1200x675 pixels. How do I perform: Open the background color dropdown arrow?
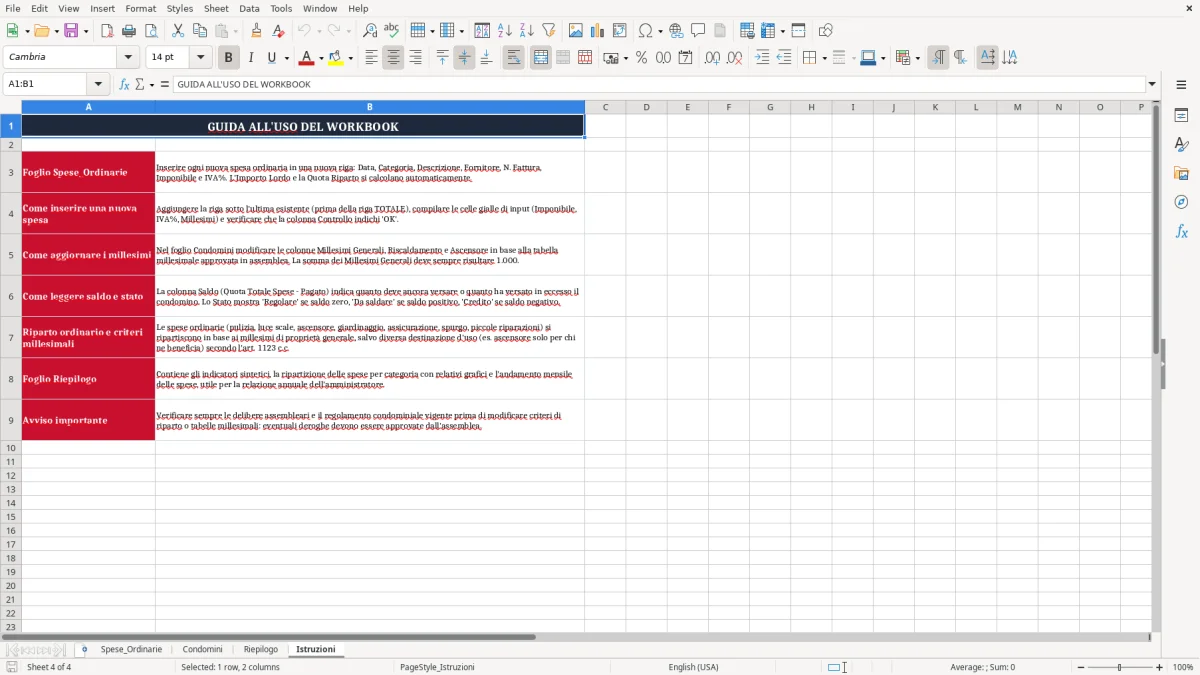tap(350, 58)
